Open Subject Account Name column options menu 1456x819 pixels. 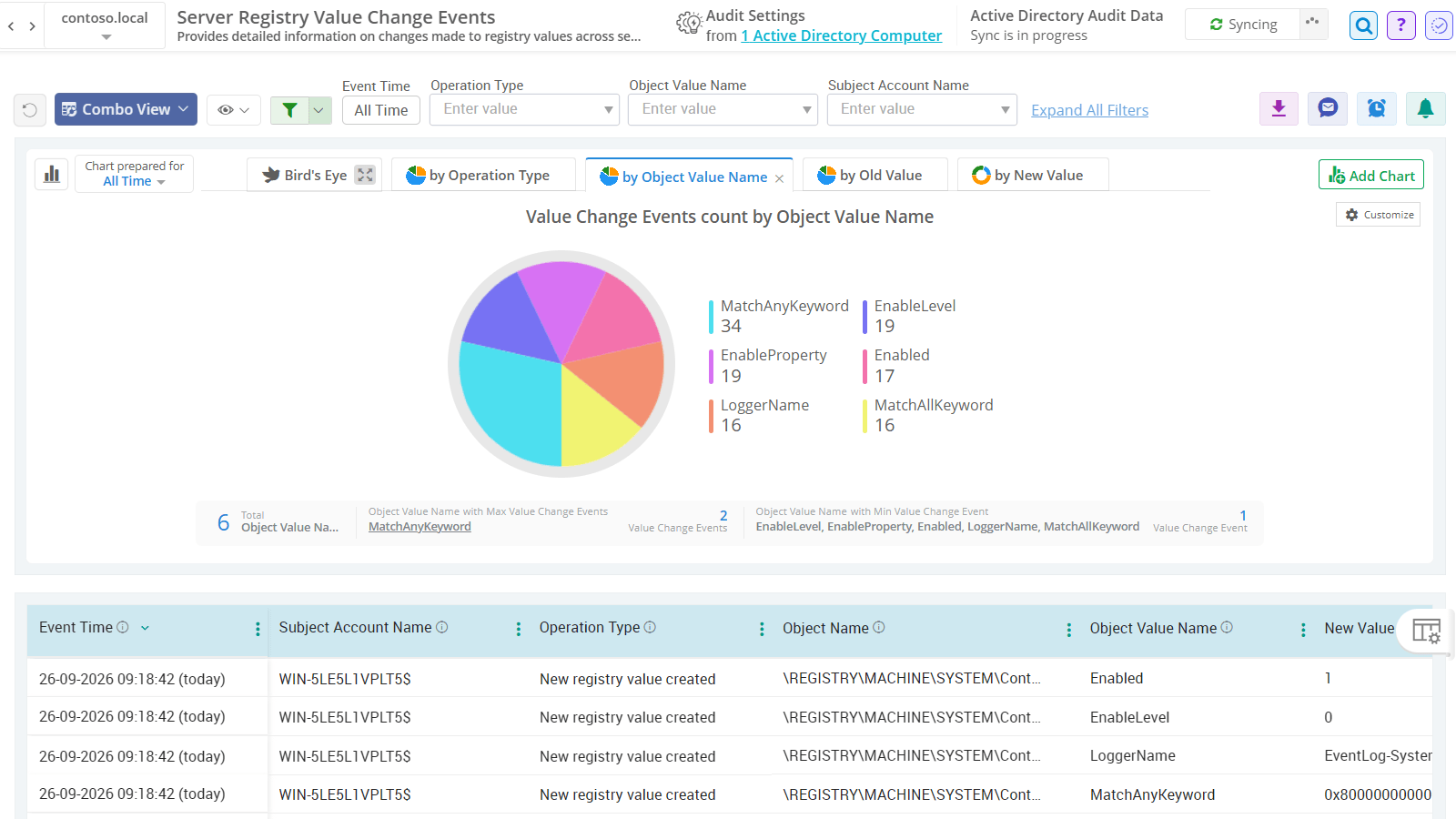pyautogui.click(x=518, y=629)
